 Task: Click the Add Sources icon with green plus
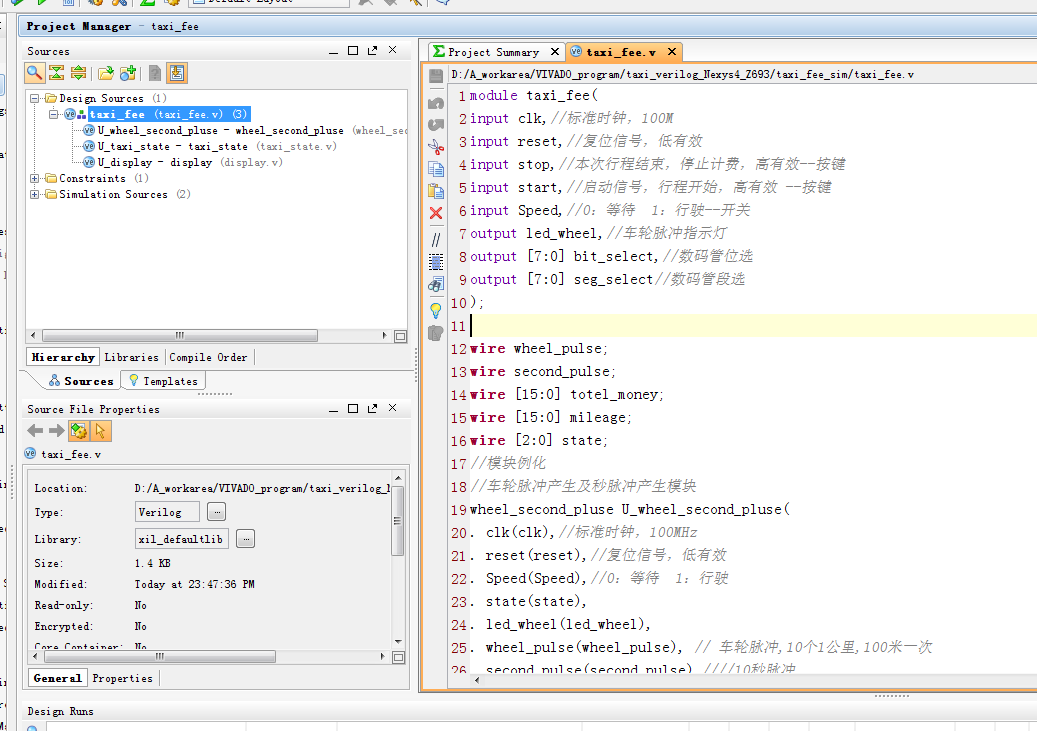point(128,73)
